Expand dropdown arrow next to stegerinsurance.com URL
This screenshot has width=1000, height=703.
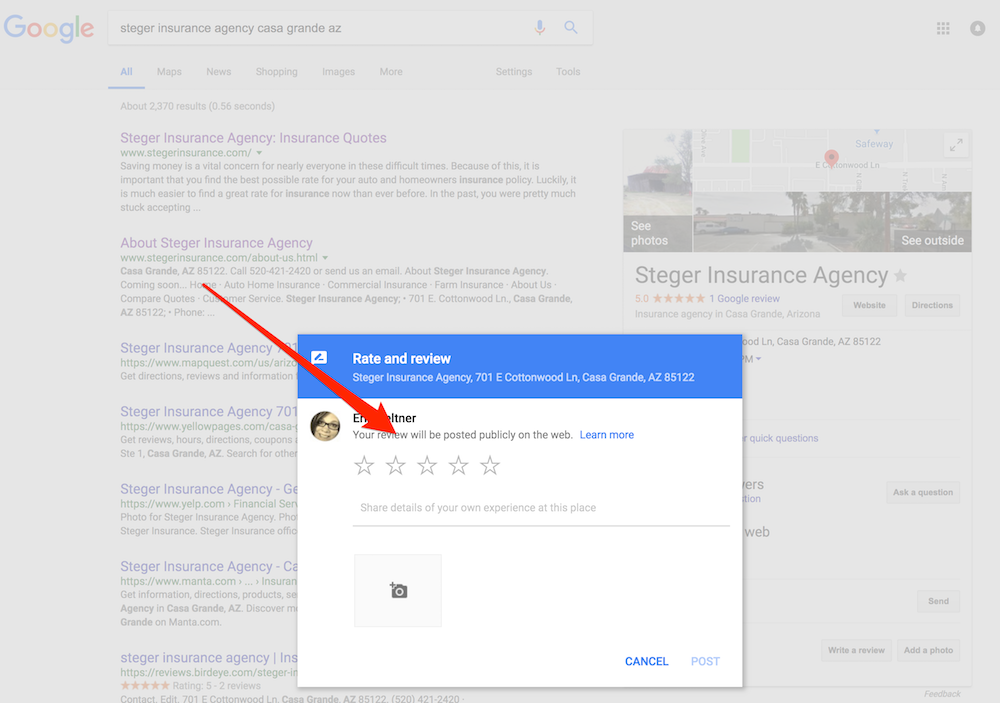click(259, 153)
